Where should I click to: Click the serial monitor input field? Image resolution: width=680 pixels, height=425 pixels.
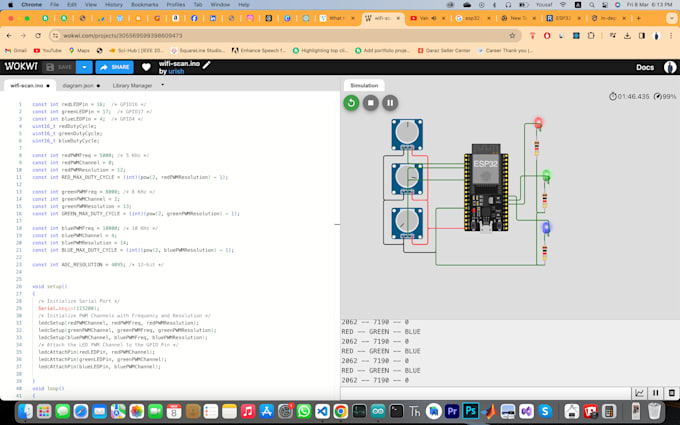pyautogui.click(x=485, y=393)
